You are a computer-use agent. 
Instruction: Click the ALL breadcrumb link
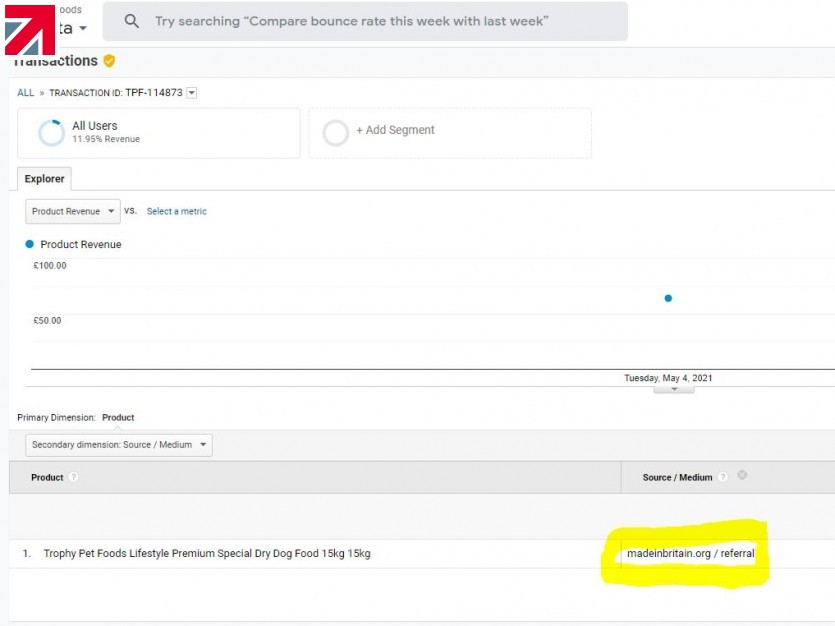pyautogui.click(x=25, y=93)
